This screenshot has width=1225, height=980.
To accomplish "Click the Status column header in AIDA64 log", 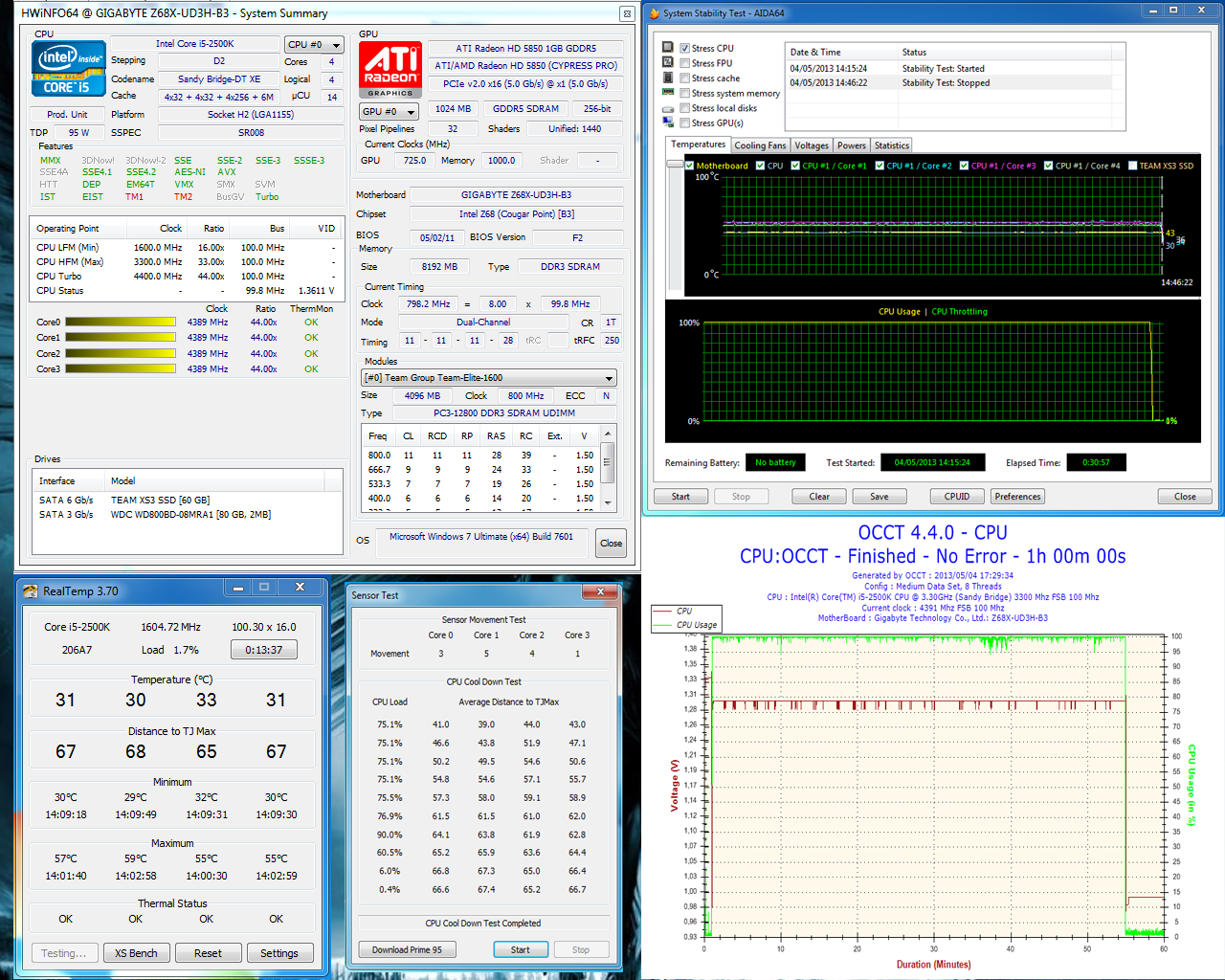I will pos(1005,53).
